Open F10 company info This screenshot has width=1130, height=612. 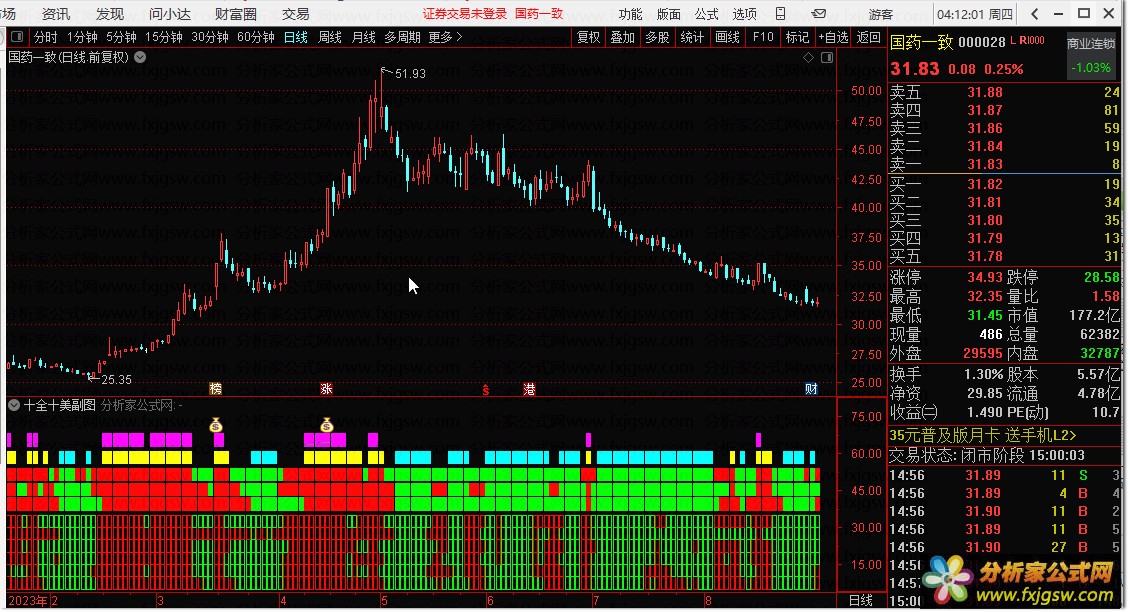click(763, 37)
